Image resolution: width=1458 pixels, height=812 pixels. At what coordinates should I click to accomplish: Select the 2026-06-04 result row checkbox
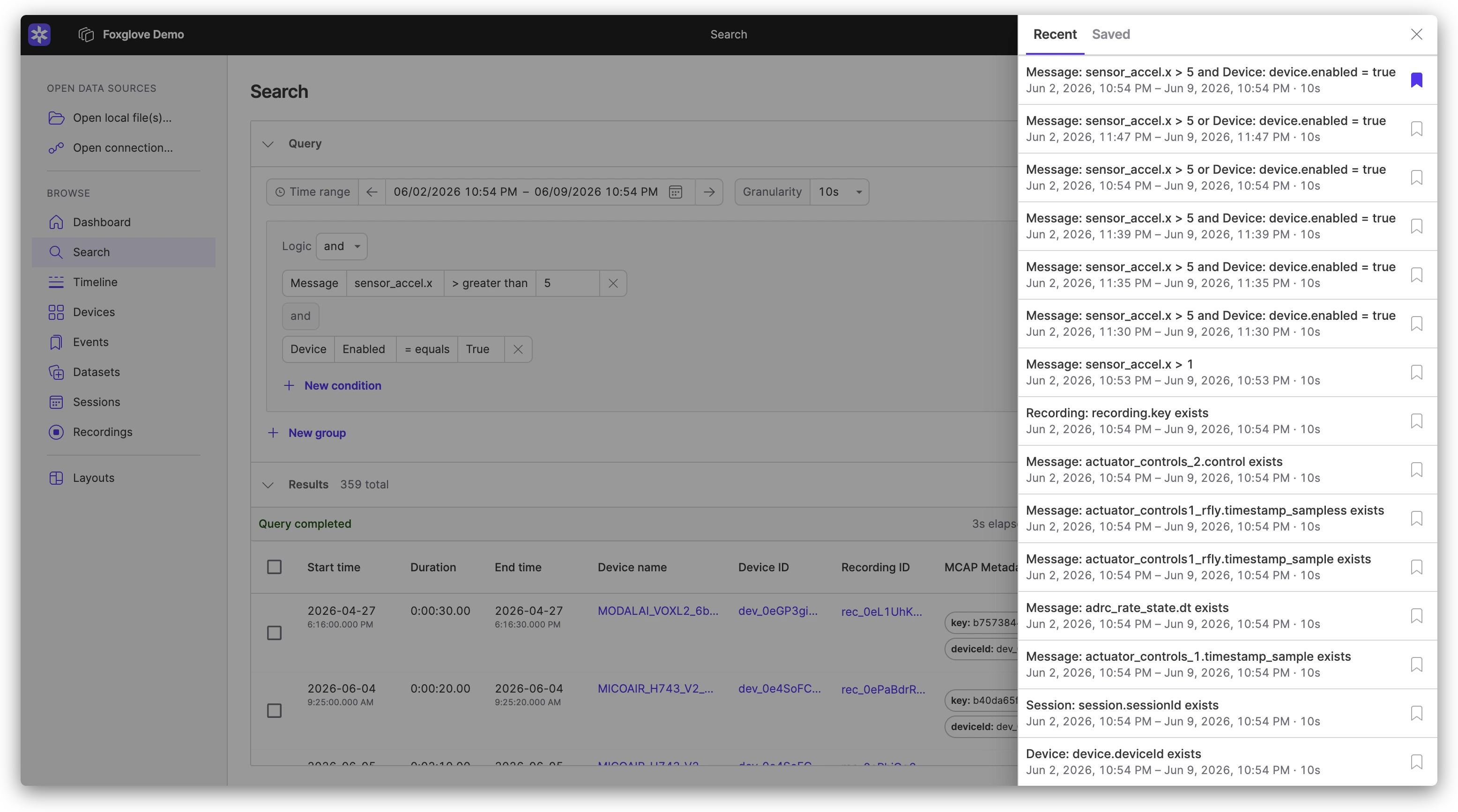click(x=274, y=710)
